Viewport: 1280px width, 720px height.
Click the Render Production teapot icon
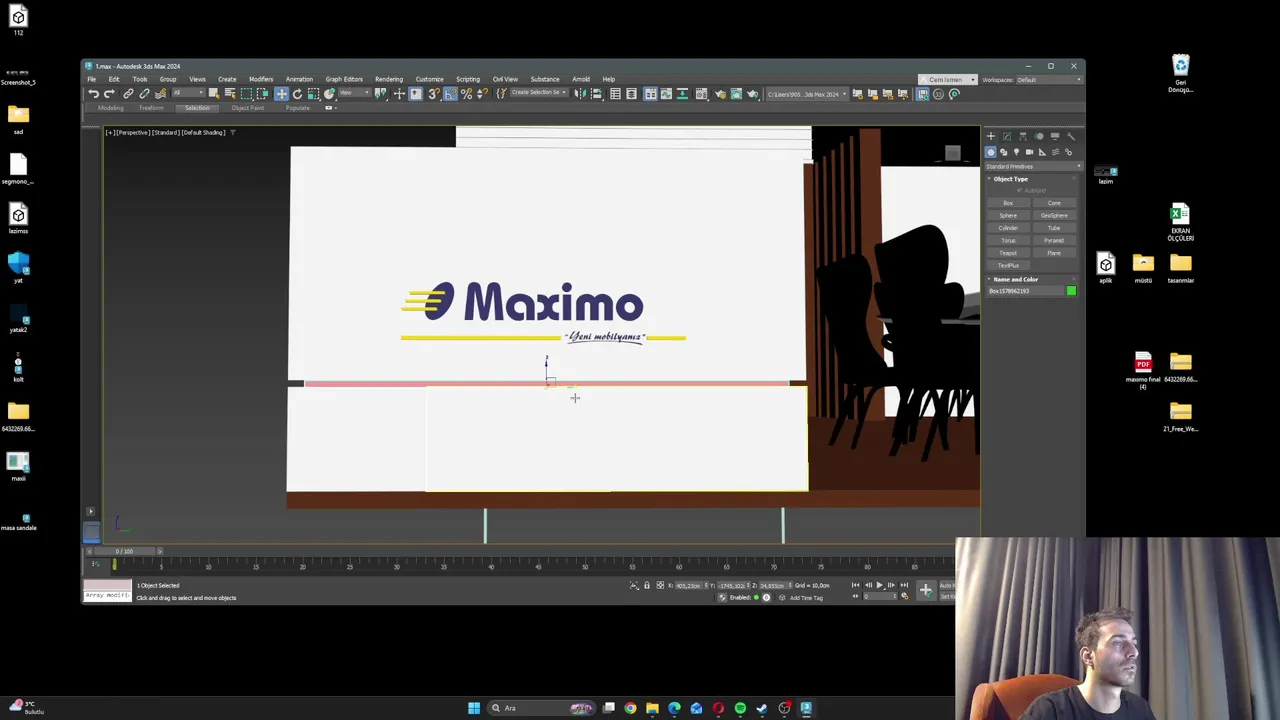click(752, 94)
